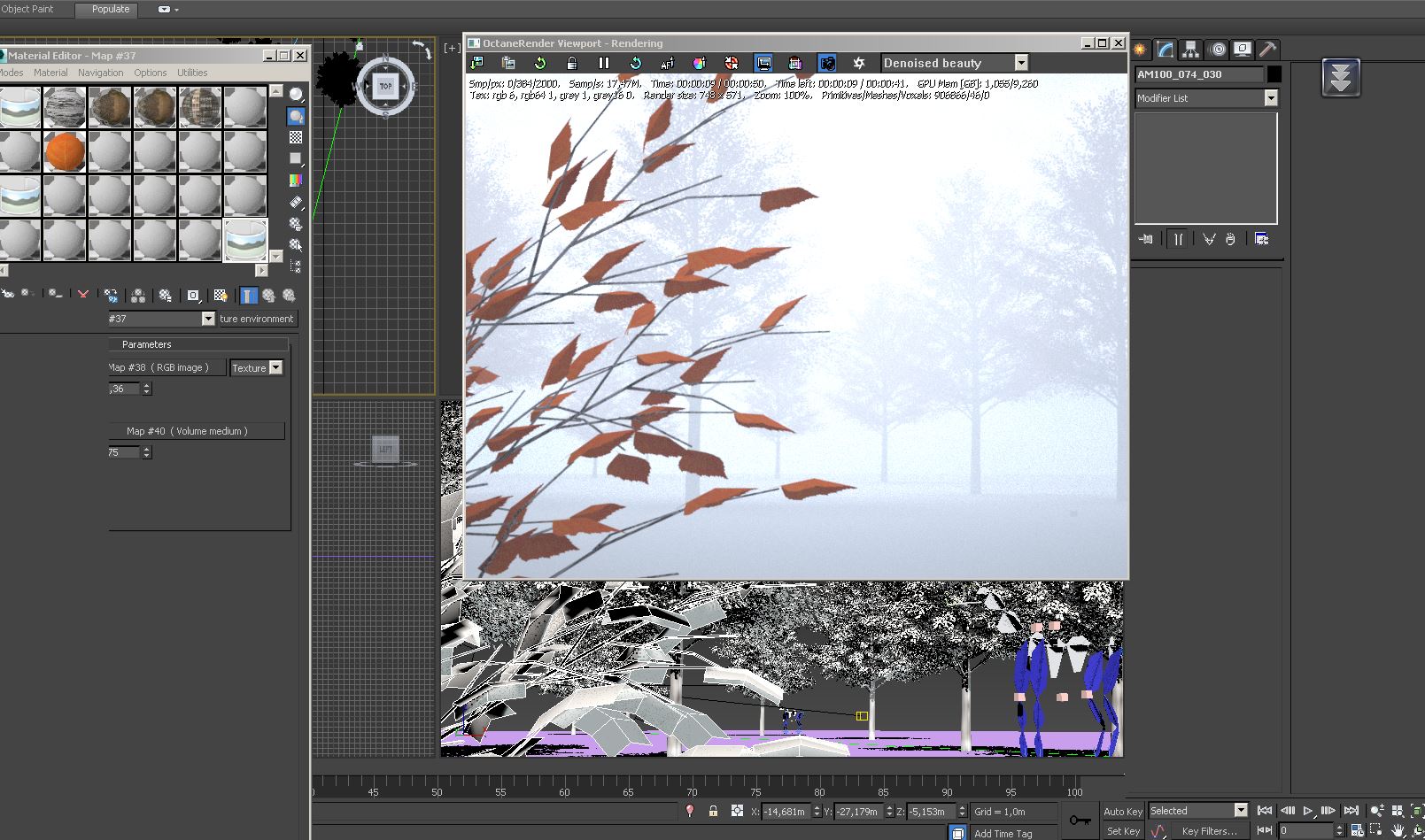This screenshot has width=1425, height=840.
Task: Click Play Animation button
Action: (x=1308, y=810)
